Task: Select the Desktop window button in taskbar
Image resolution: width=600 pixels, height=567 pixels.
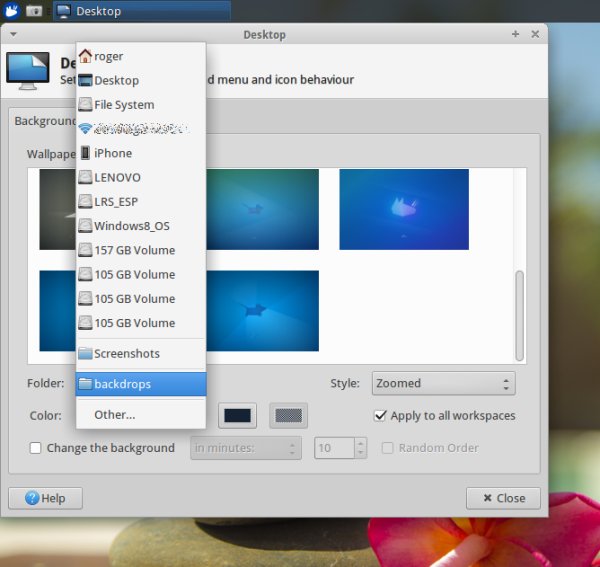Action: tap(142, 11)
